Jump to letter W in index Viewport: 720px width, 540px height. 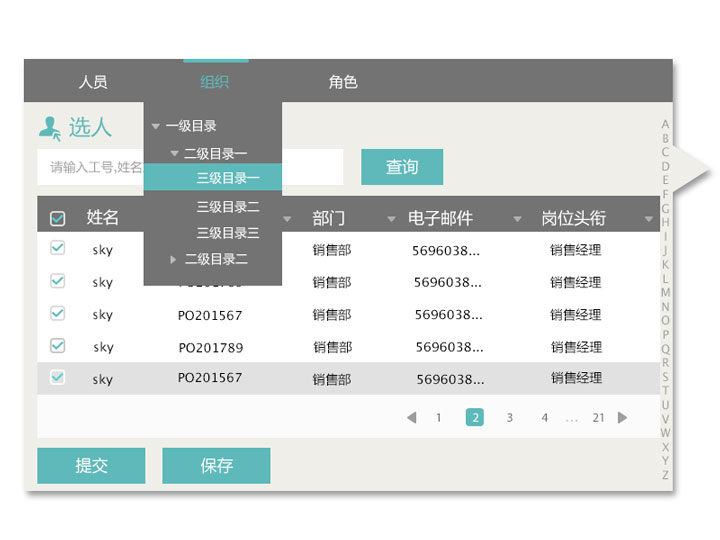(x=665, y=433)
